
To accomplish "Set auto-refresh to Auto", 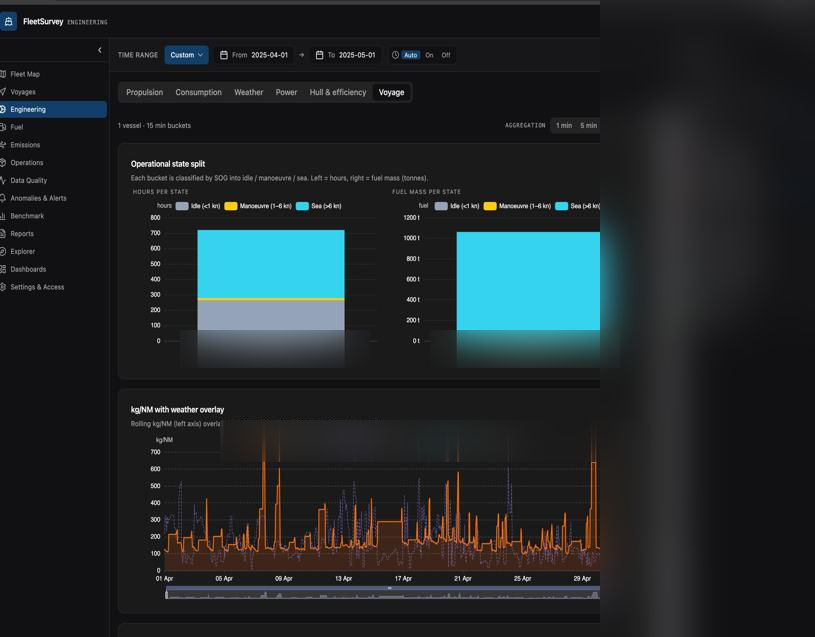I will (x=411, y=55).
